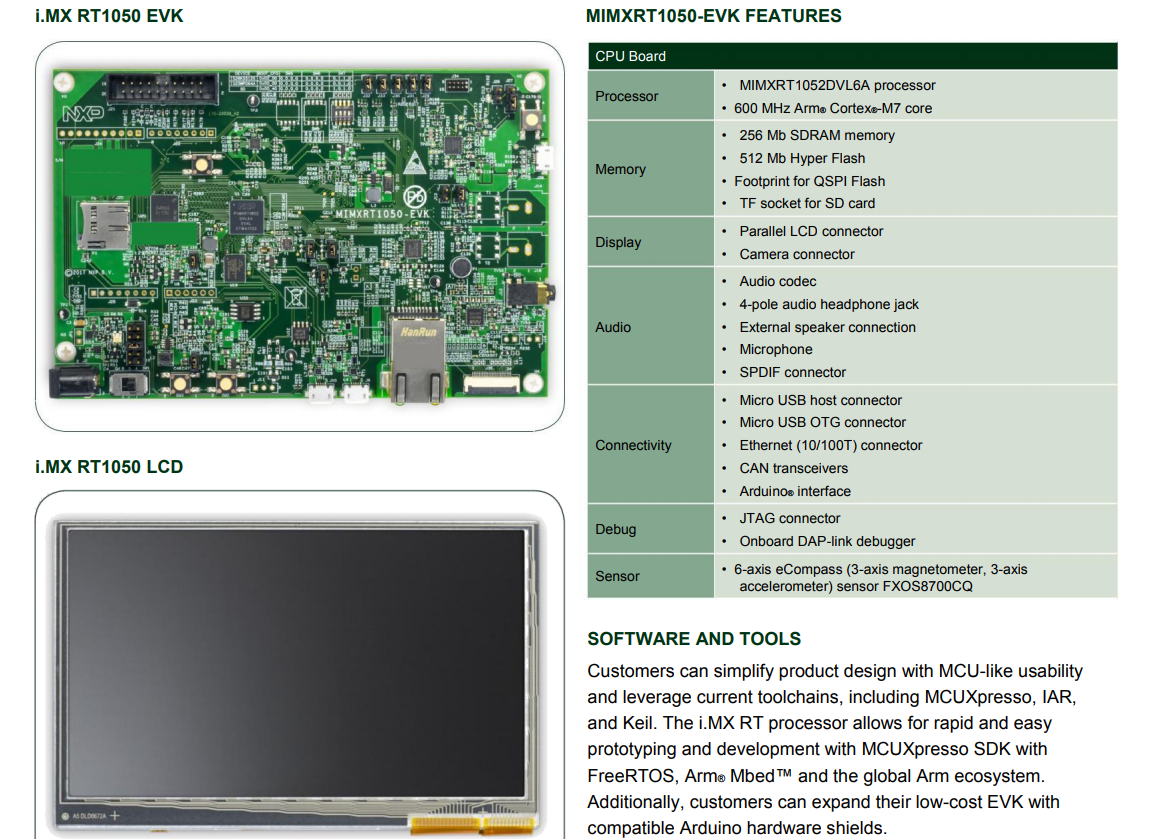Click "Micro USB OTG connector" bullet
1150x839 pixels.
pos(822,422)
